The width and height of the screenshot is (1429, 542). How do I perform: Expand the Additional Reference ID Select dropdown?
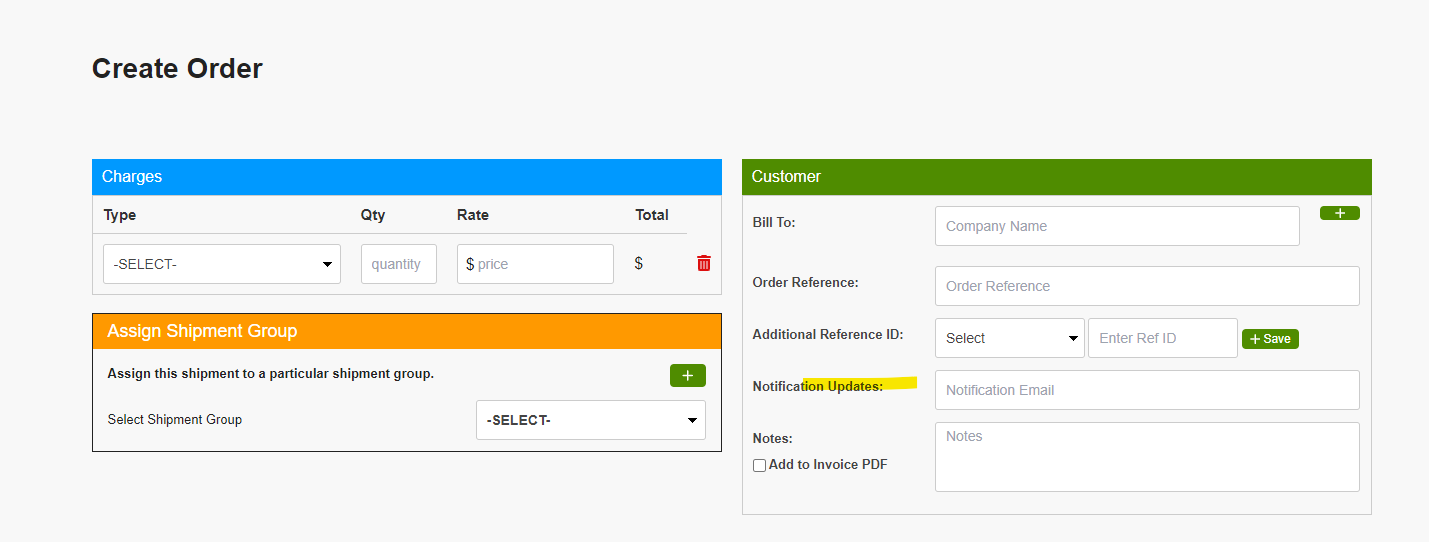pyautogui.click(x=1010, y=338)
